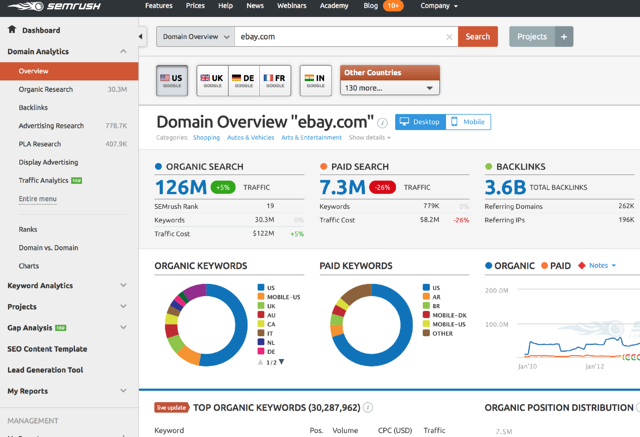Open the Prices page
The image size is (640, 437).
(x=195, y=6)
